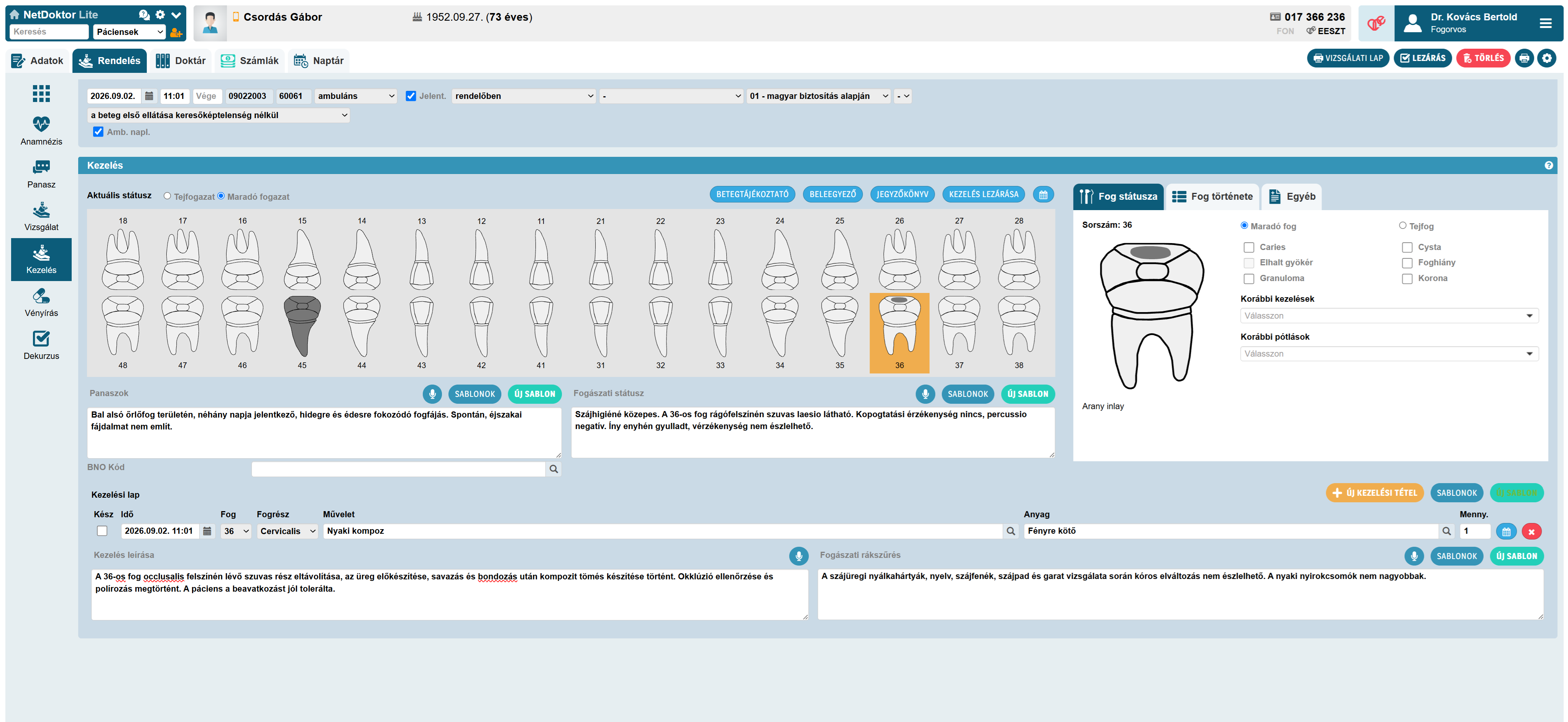Screen dimensions: 1568x722
Task: Open the Naptár tab
Action: click(x=319, y=61)
